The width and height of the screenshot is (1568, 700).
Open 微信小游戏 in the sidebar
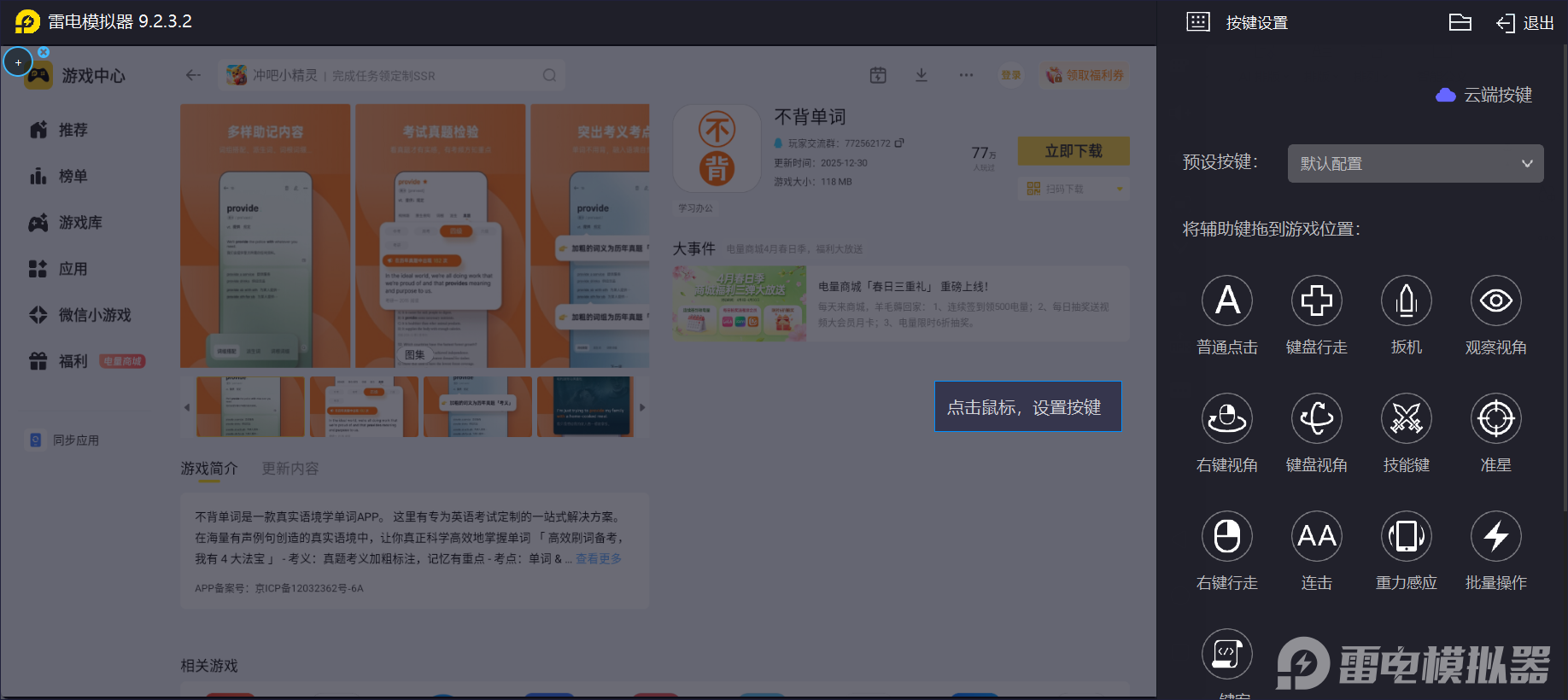coord(80,315)
